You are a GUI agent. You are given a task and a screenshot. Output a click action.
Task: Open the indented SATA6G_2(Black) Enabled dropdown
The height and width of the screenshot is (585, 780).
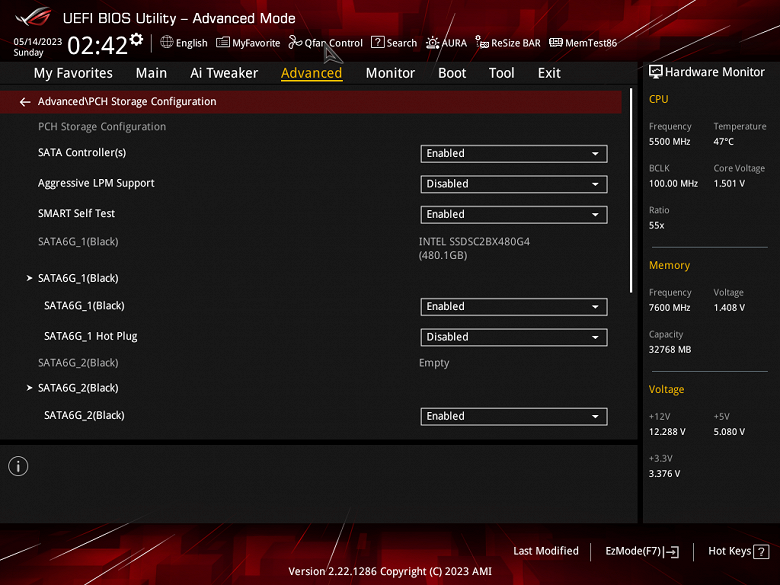[x=514, y=416]
